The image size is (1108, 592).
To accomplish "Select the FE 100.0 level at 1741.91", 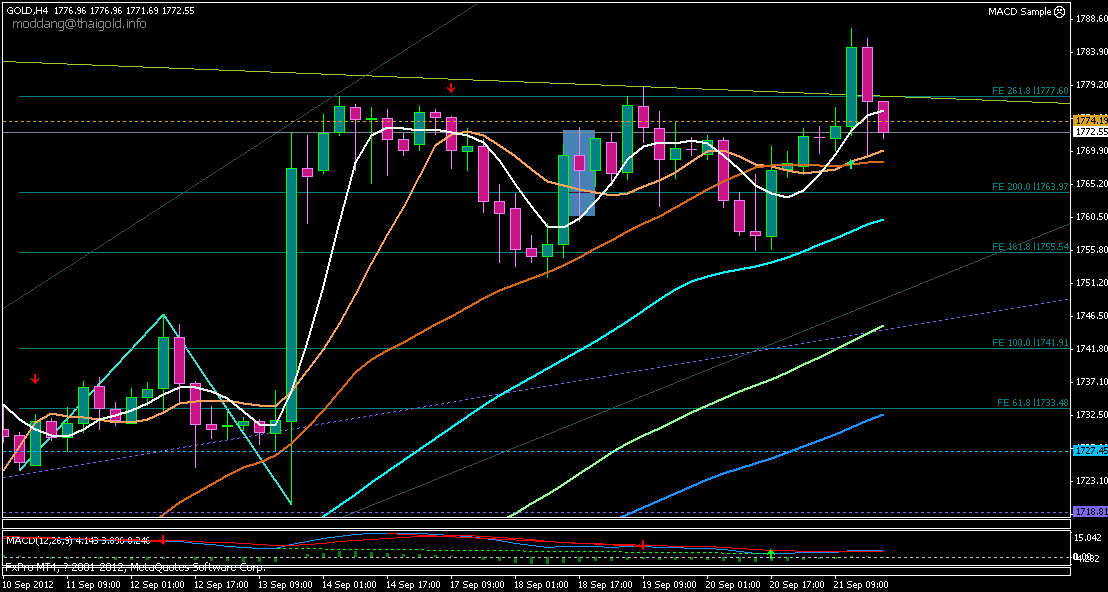I will pyautogui.click(x=1030, y=343).
